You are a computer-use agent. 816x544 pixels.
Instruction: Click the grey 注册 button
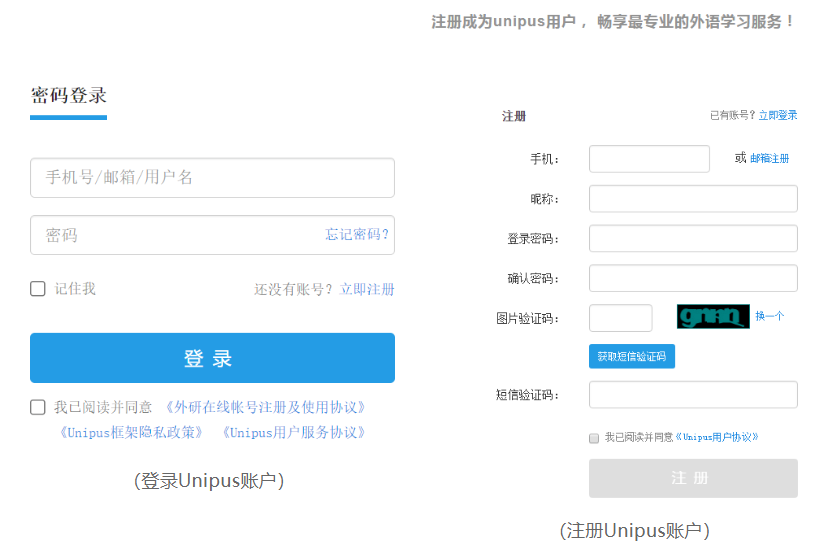tap(693, 478)
